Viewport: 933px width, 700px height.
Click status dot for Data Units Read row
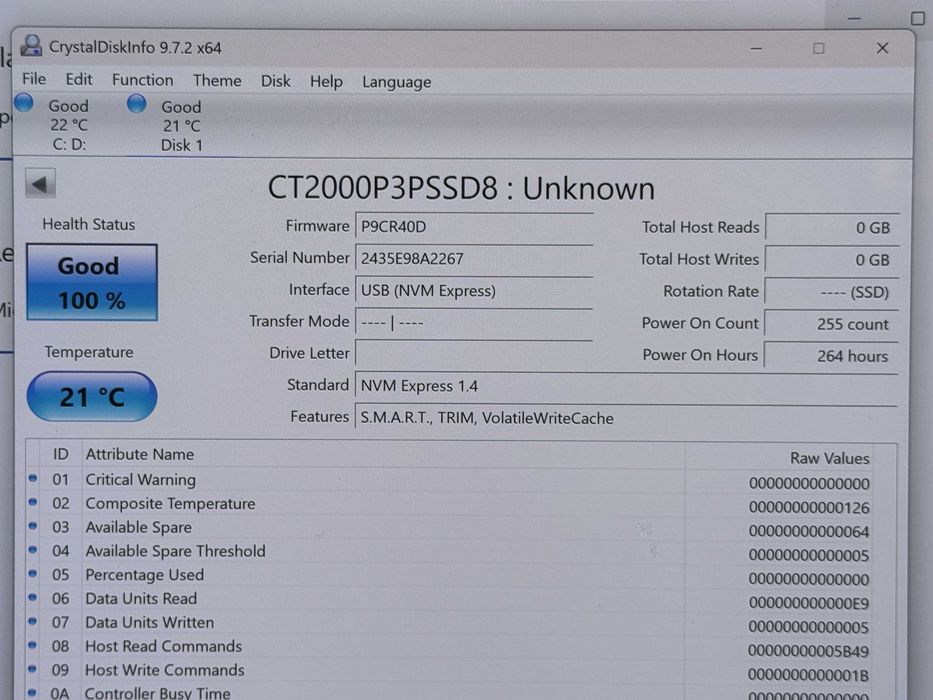33,598
